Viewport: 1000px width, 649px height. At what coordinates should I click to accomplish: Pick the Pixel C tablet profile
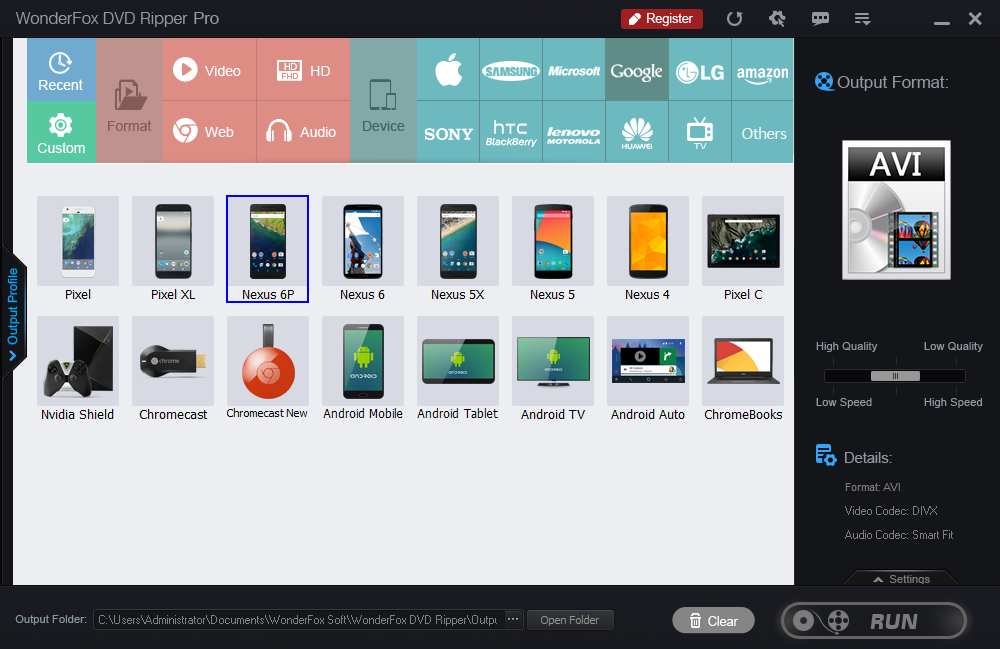point(743,249)
